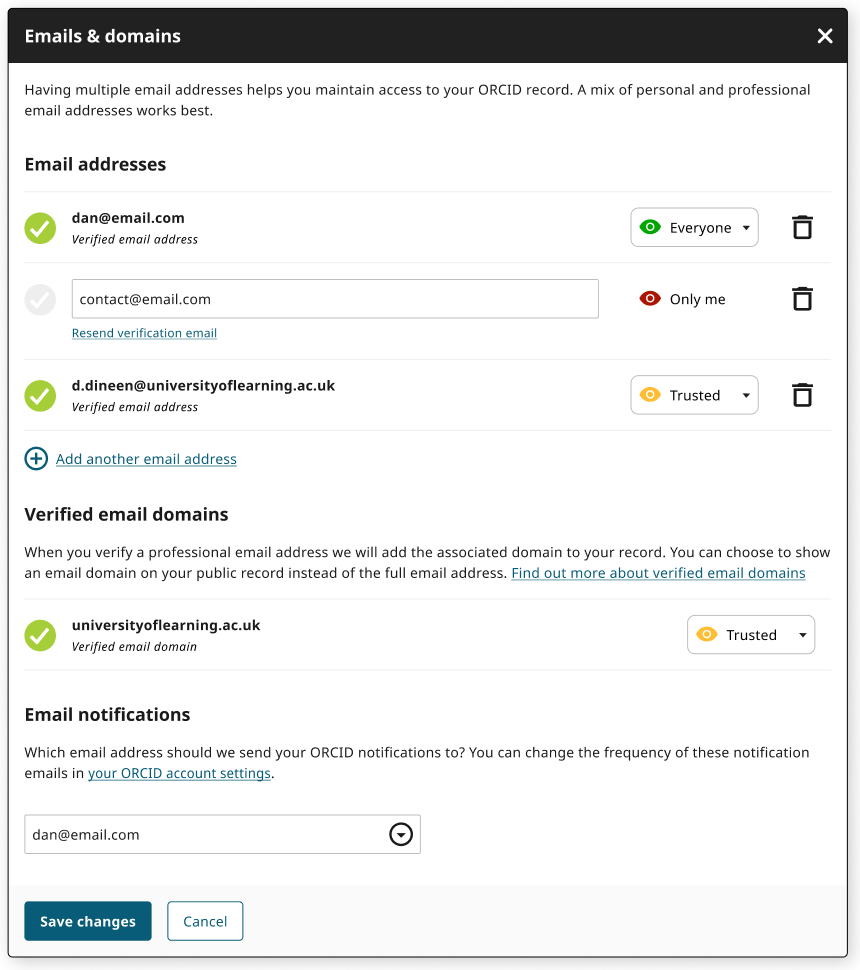
Task: Delete the dan@email.com address
Action: click(802, 227)
